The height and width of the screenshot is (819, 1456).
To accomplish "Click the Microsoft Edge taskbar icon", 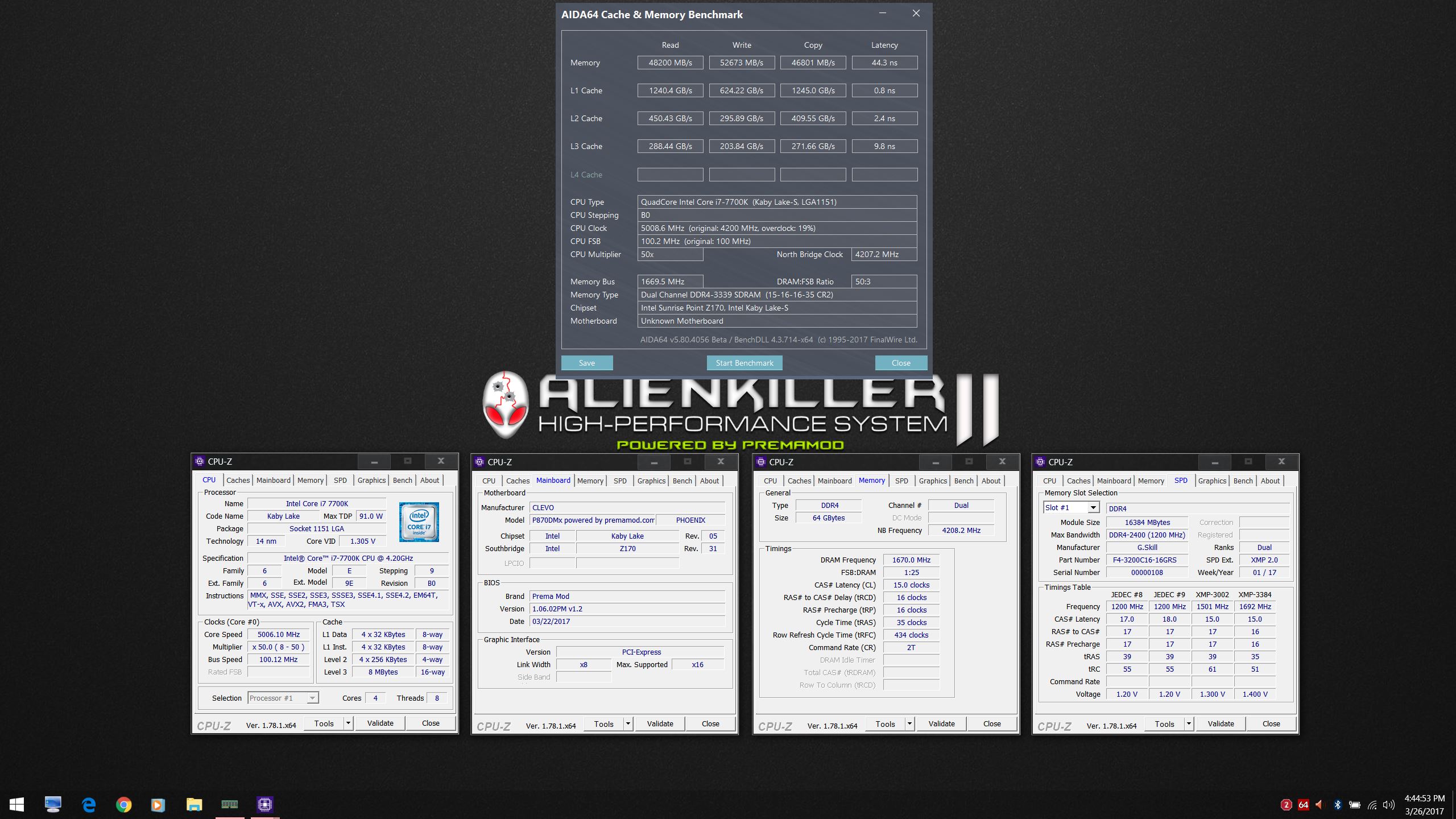I will tap(88, 804).
